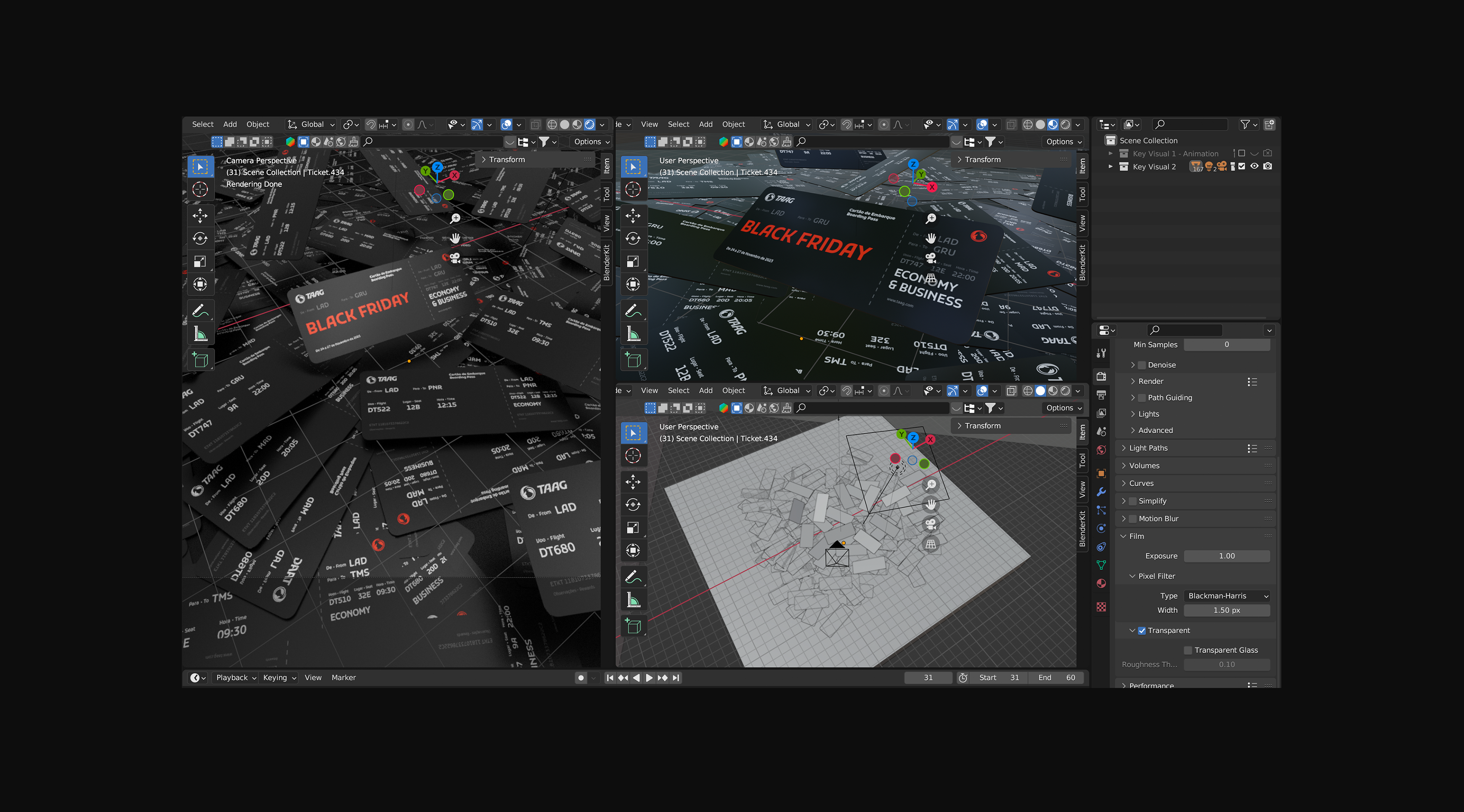1464x812 pixels.
Task: Enable the Path Guiding checkbox
Action: (1142, 398)
